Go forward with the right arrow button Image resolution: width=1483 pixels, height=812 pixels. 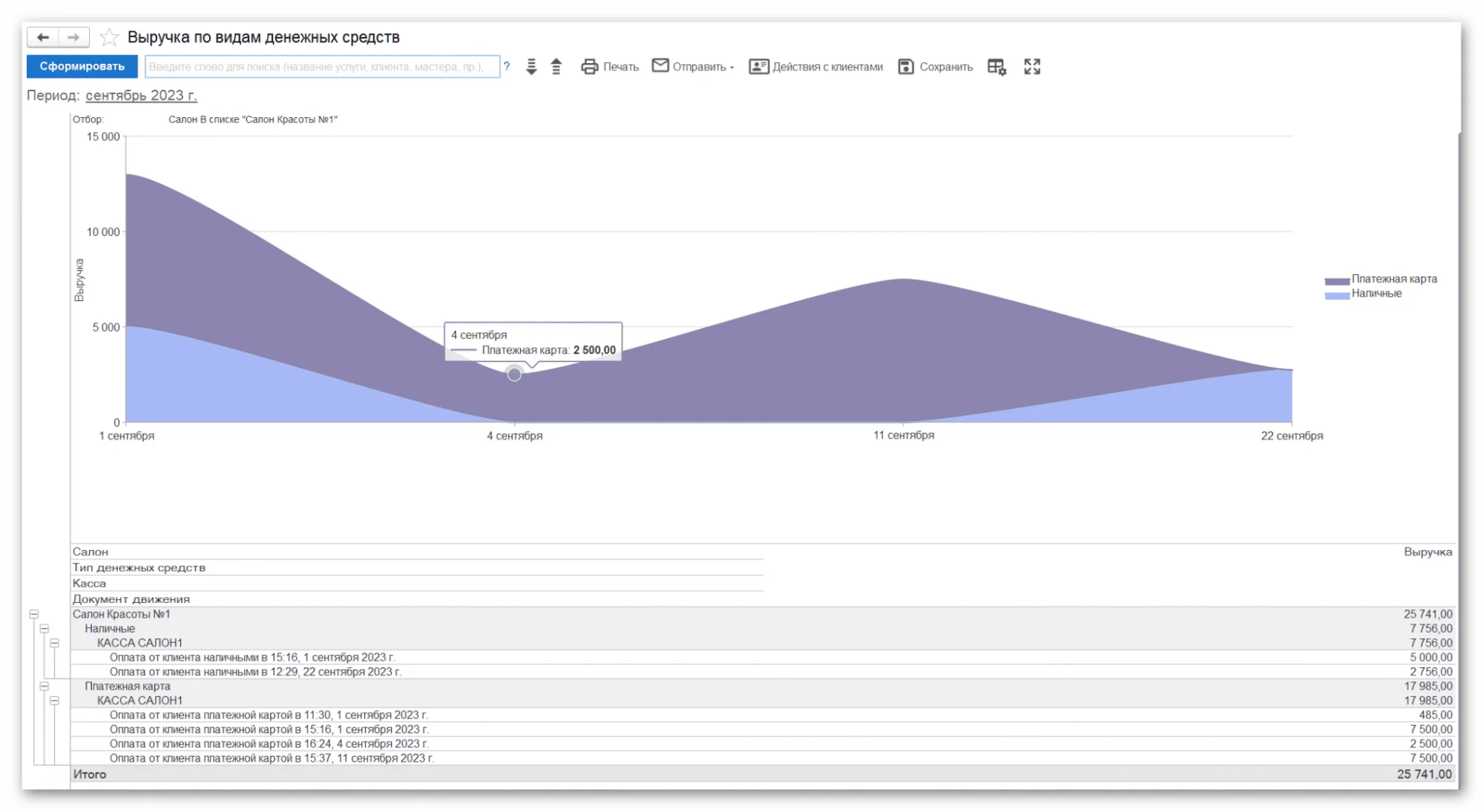coord(73,37)
